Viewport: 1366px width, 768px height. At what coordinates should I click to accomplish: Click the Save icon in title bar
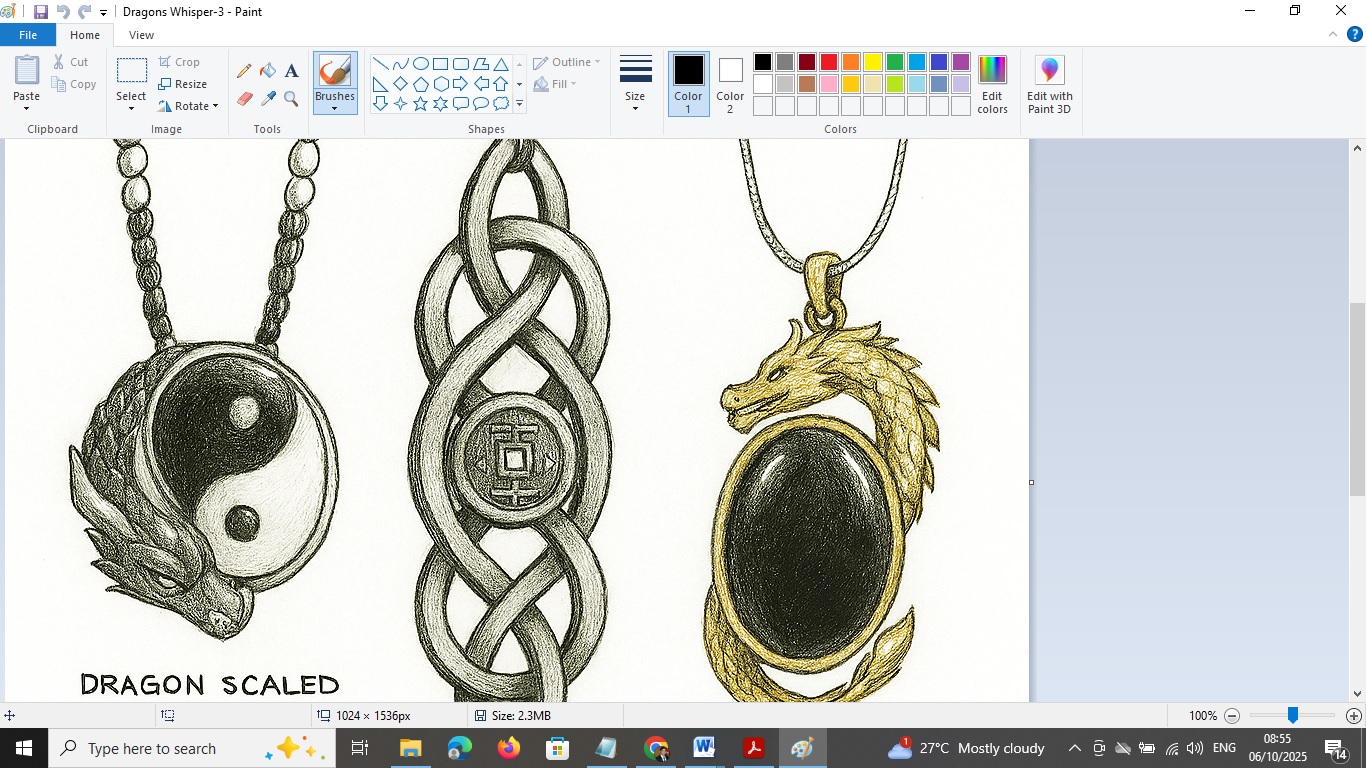41,12
